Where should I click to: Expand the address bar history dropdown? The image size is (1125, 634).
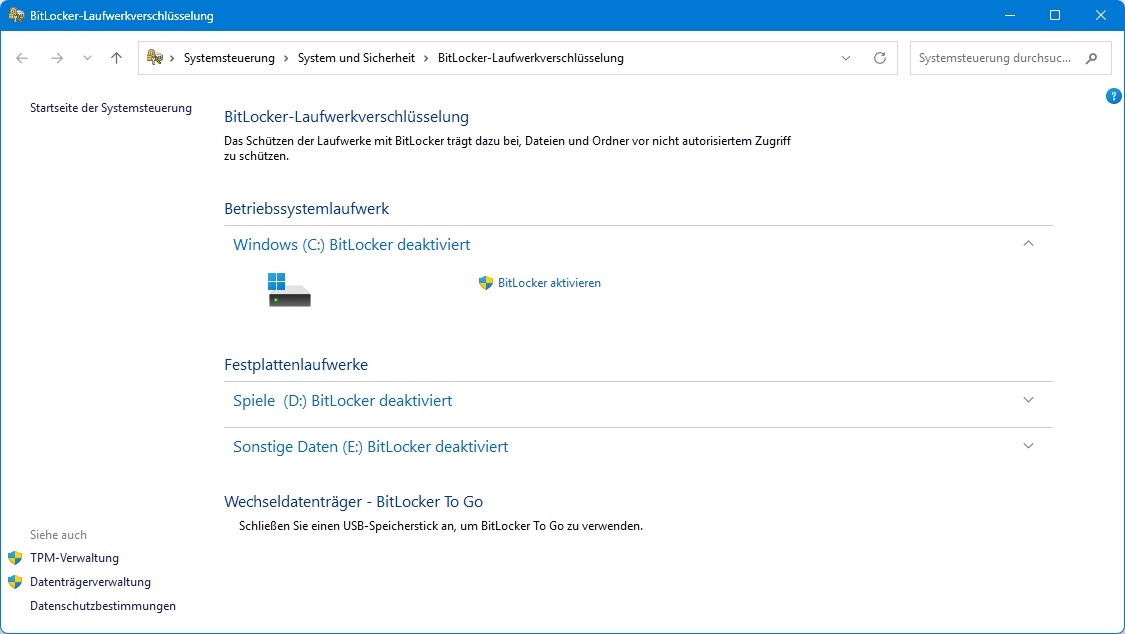(x=846, y=58)
